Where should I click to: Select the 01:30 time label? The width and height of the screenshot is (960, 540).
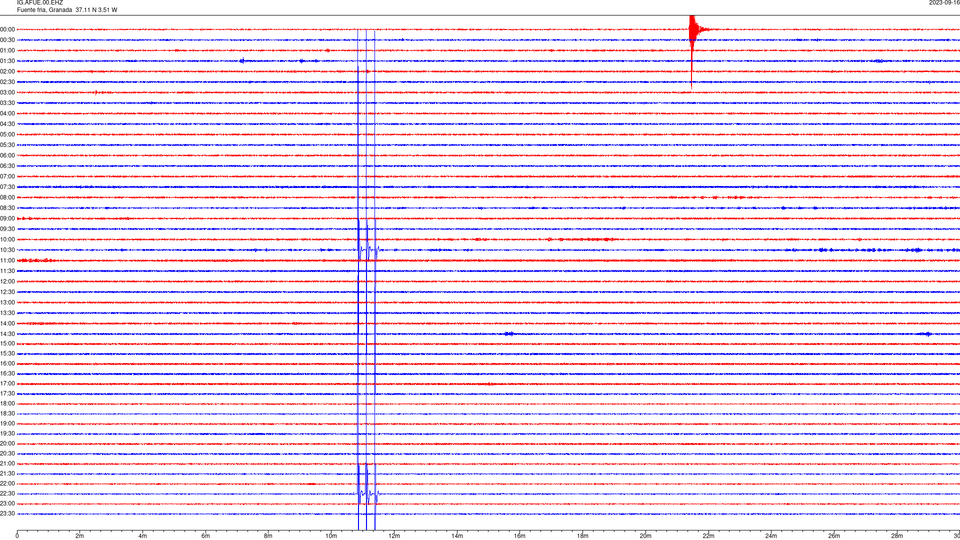click(7, 61)
